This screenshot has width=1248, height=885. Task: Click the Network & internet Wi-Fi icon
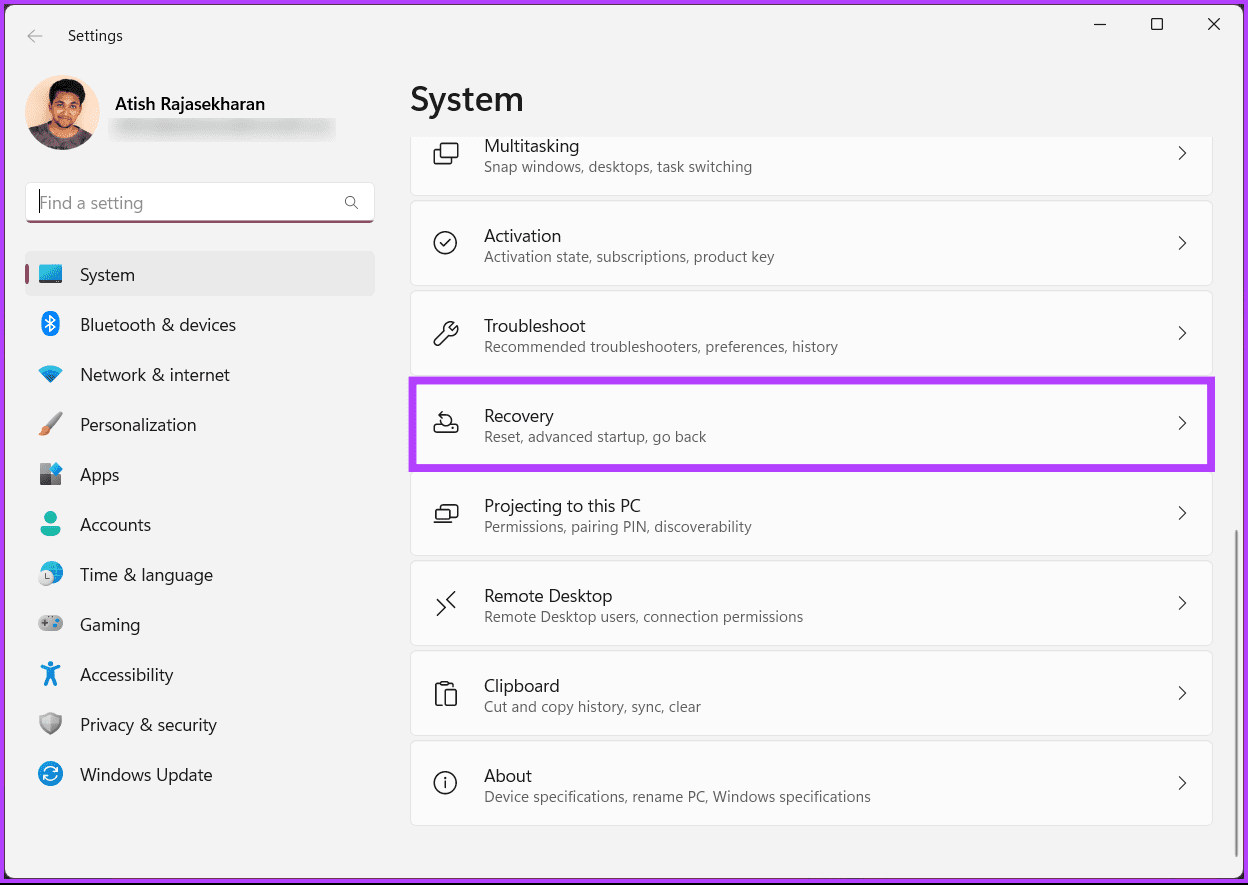[50, 375]
